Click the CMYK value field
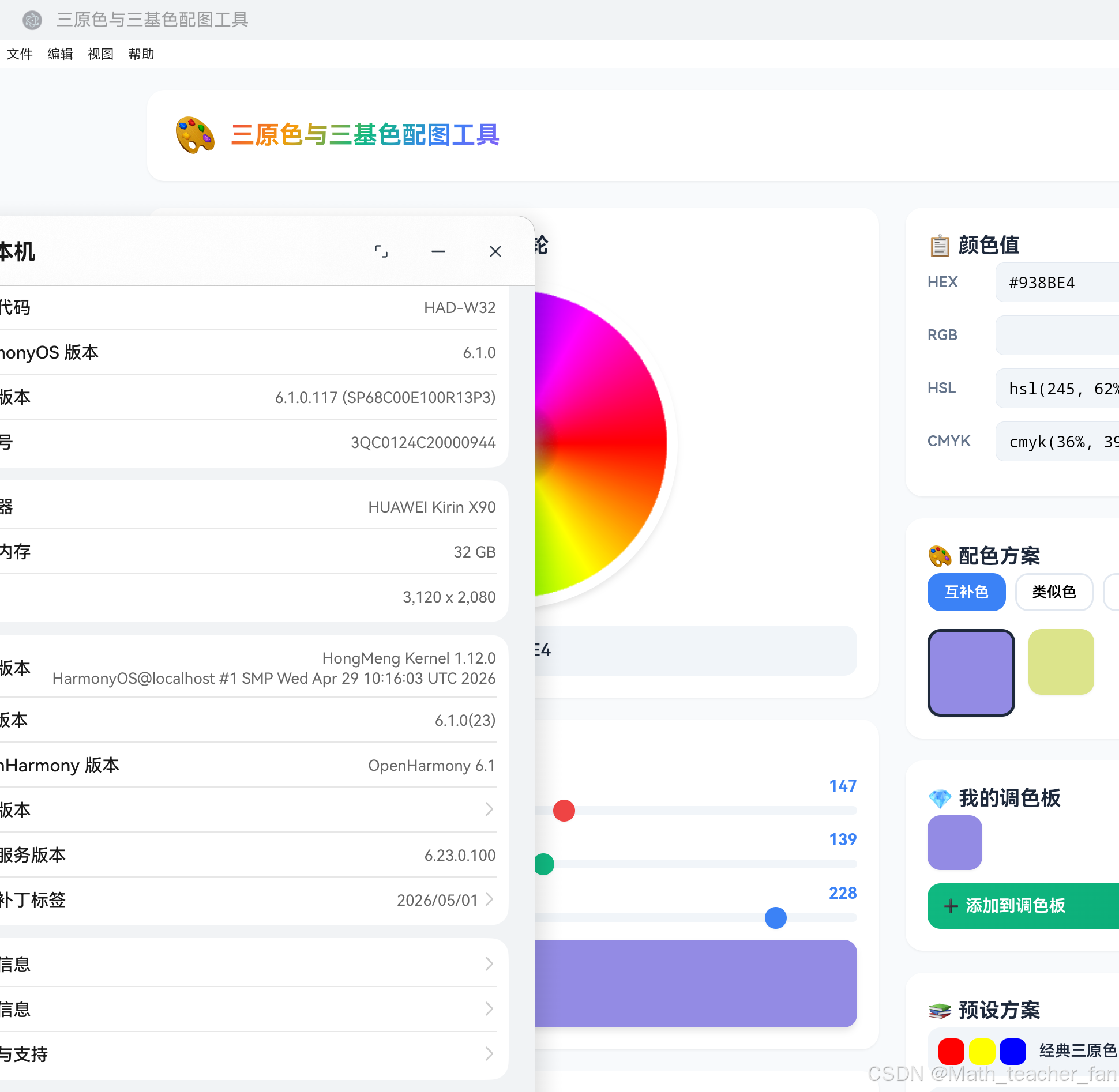 [1057, 441]
